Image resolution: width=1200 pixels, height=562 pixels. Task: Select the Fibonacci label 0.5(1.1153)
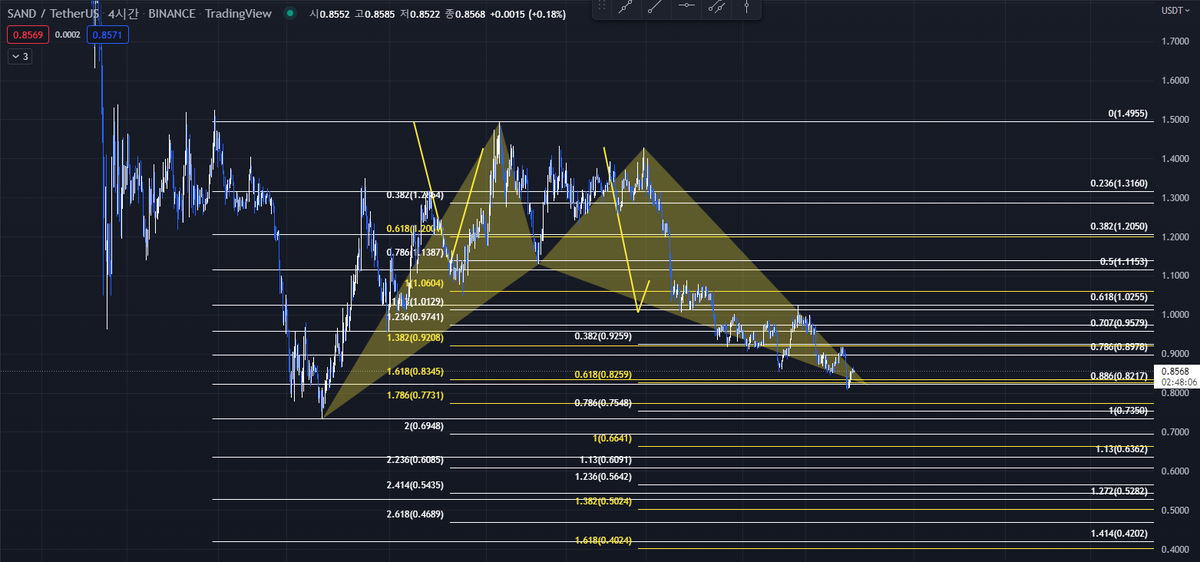click(1124, 261)
